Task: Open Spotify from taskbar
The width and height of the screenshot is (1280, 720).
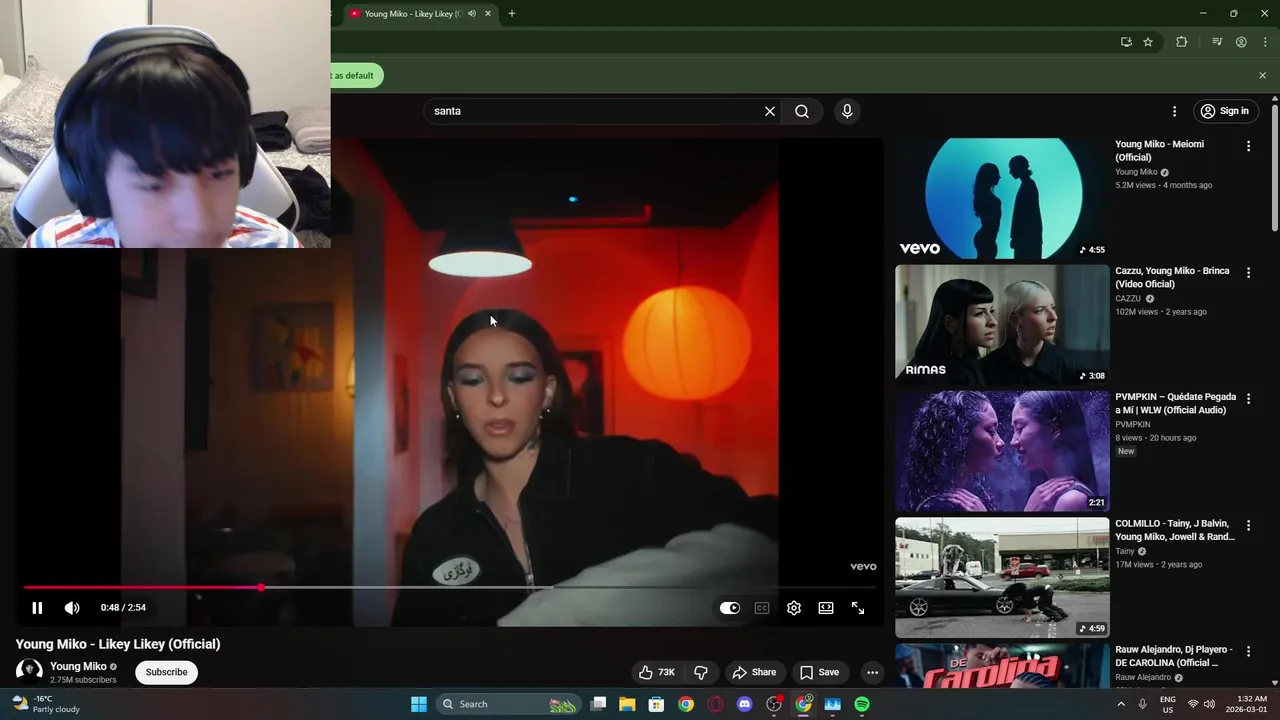Action: (x=862, y=704)
